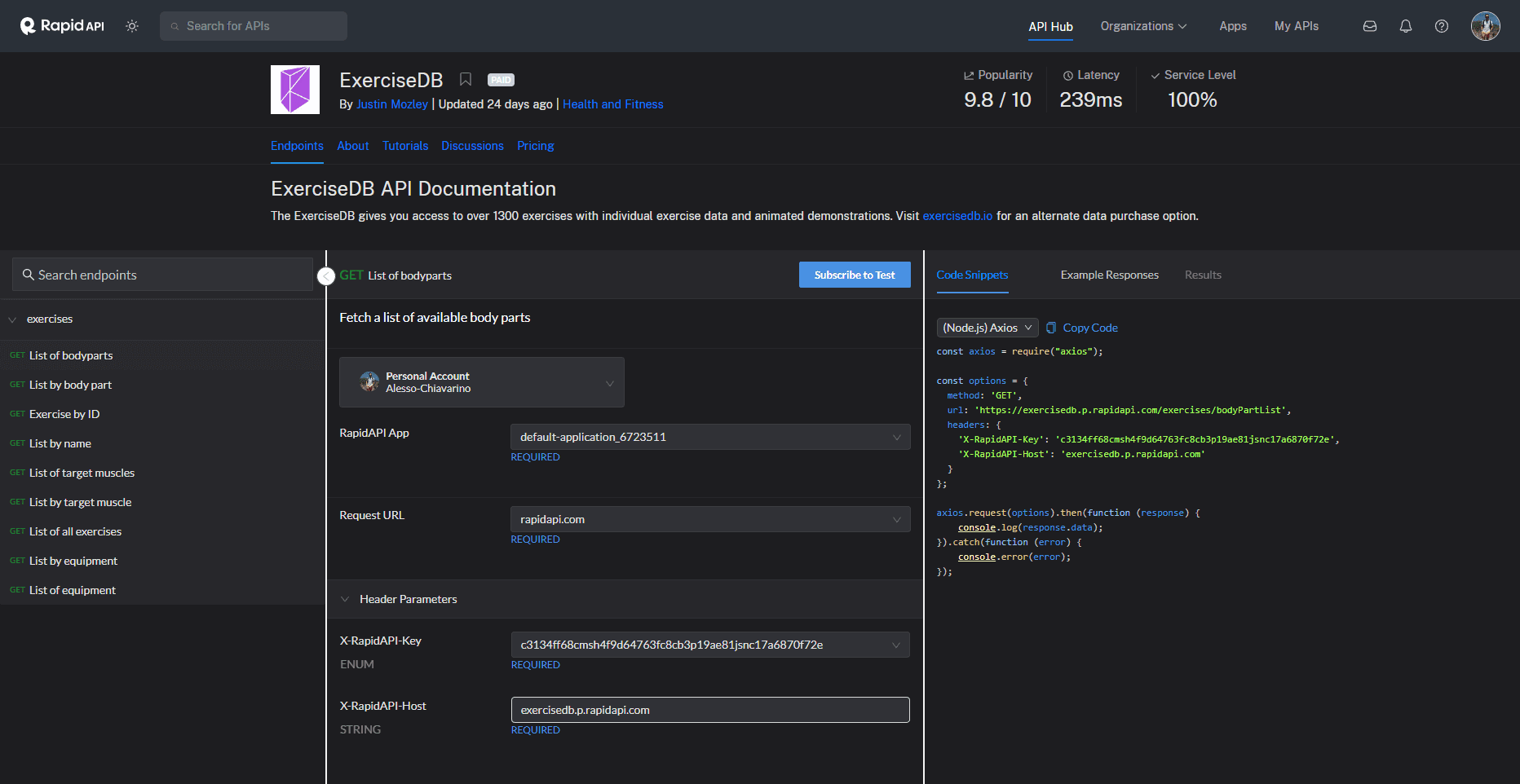Click the help question mark icon
1520x784 pixels.
1442,26
